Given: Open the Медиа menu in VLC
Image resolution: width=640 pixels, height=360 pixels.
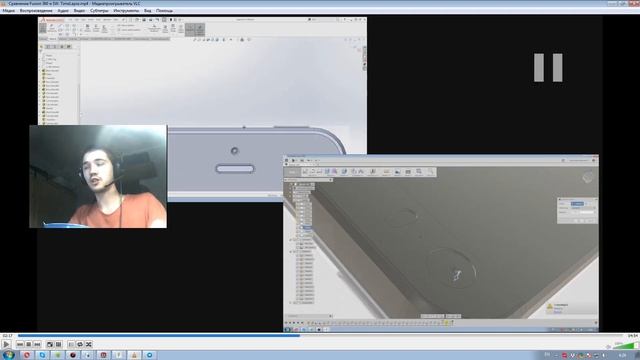Looking at the screenshot, I should 9,11.
